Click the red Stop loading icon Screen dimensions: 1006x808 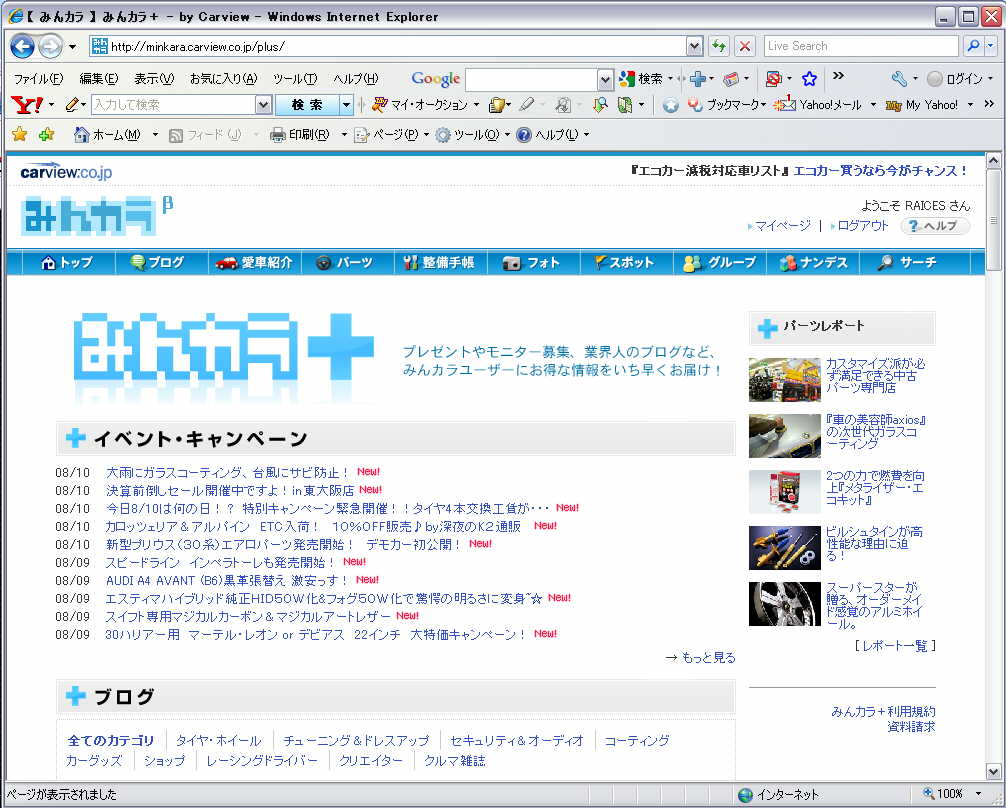pos(744,46)
